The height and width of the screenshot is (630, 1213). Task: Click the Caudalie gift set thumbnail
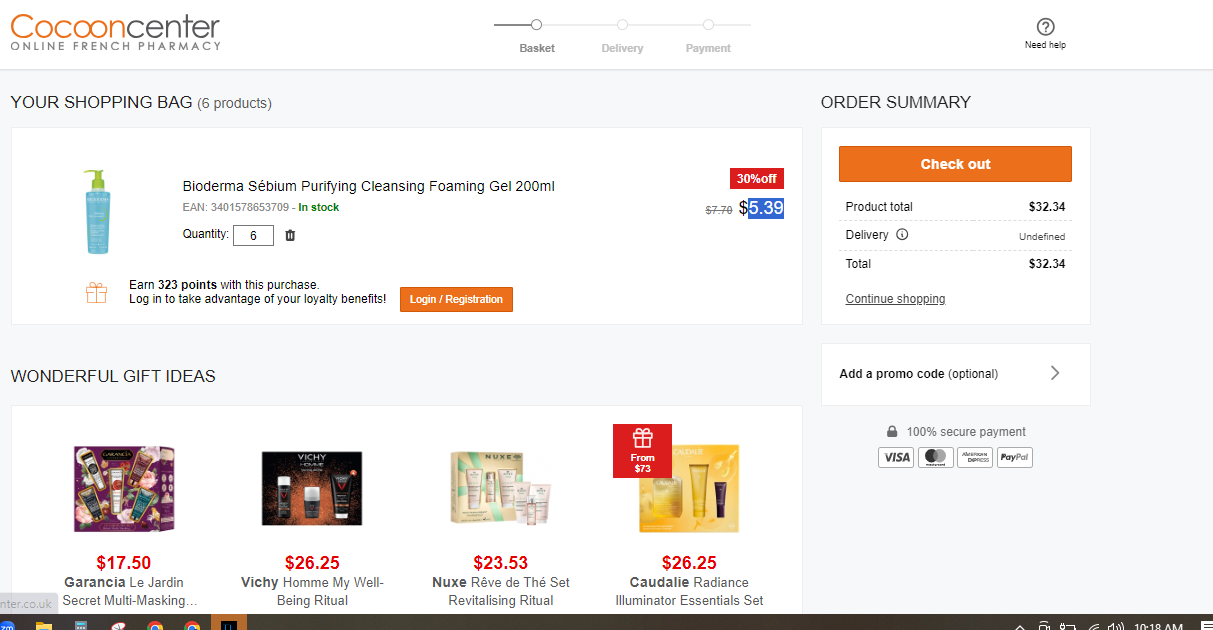689,488
